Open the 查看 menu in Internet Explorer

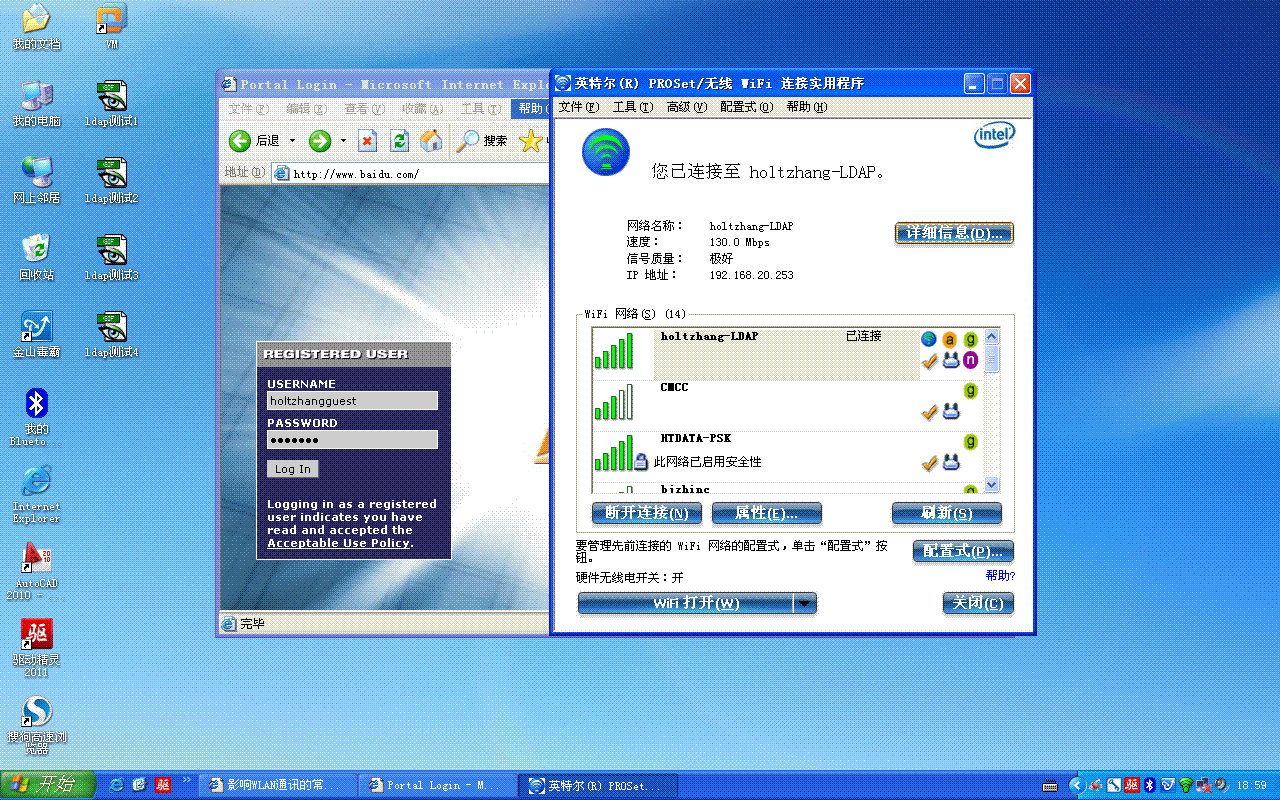click(x=364, y=109)
